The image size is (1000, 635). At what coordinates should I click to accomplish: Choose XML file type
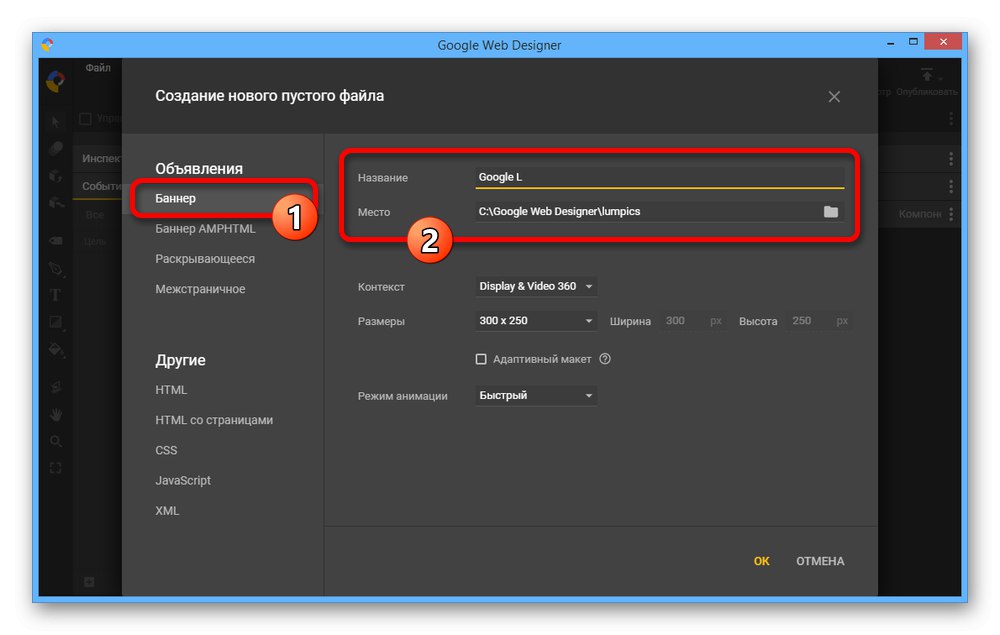[167, 511]
